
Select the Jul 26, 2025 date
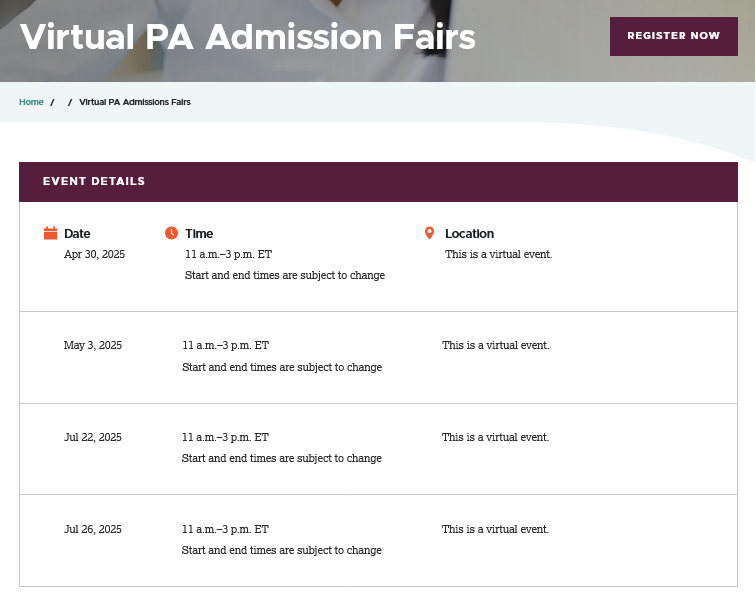point(93,529)
